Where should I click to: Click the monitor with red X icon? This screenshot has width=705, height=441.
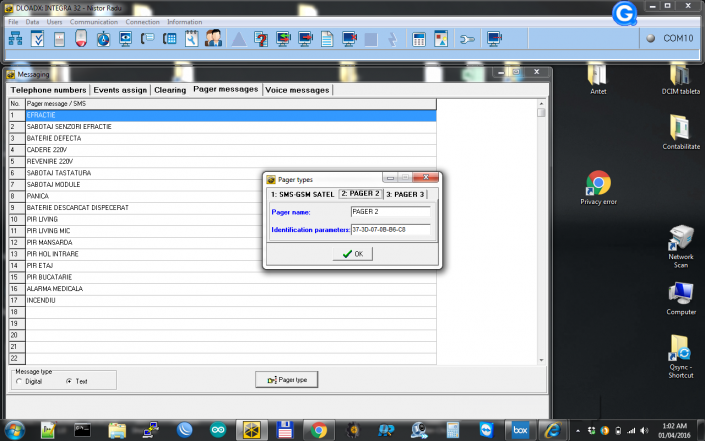349,39
